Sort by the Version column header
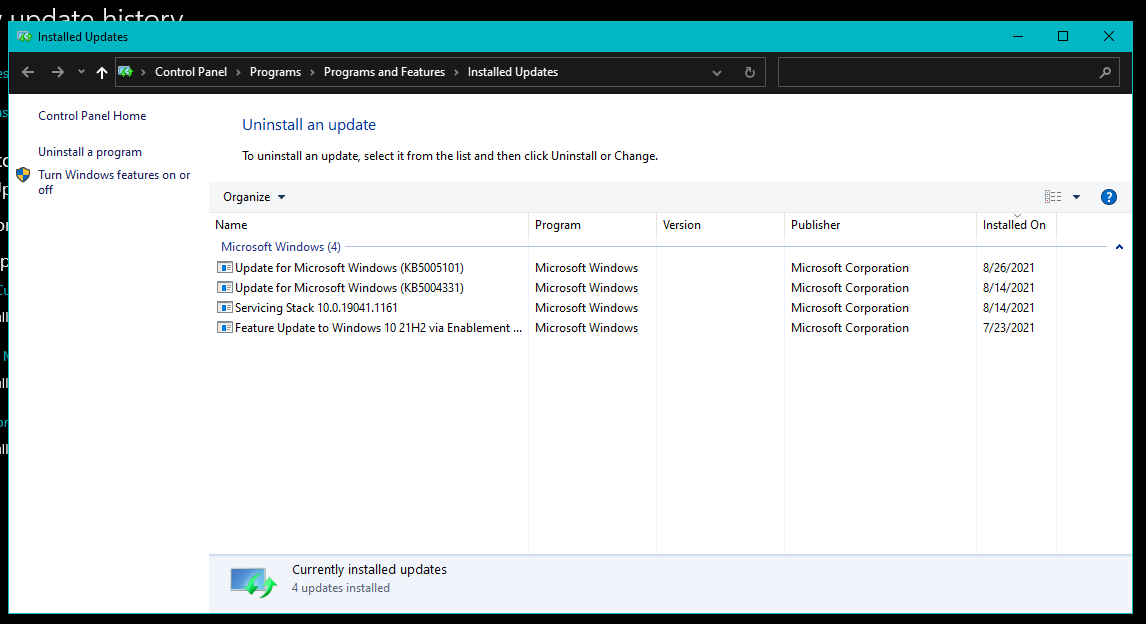Screen dimensions: 1146x624 coord(720,225)
